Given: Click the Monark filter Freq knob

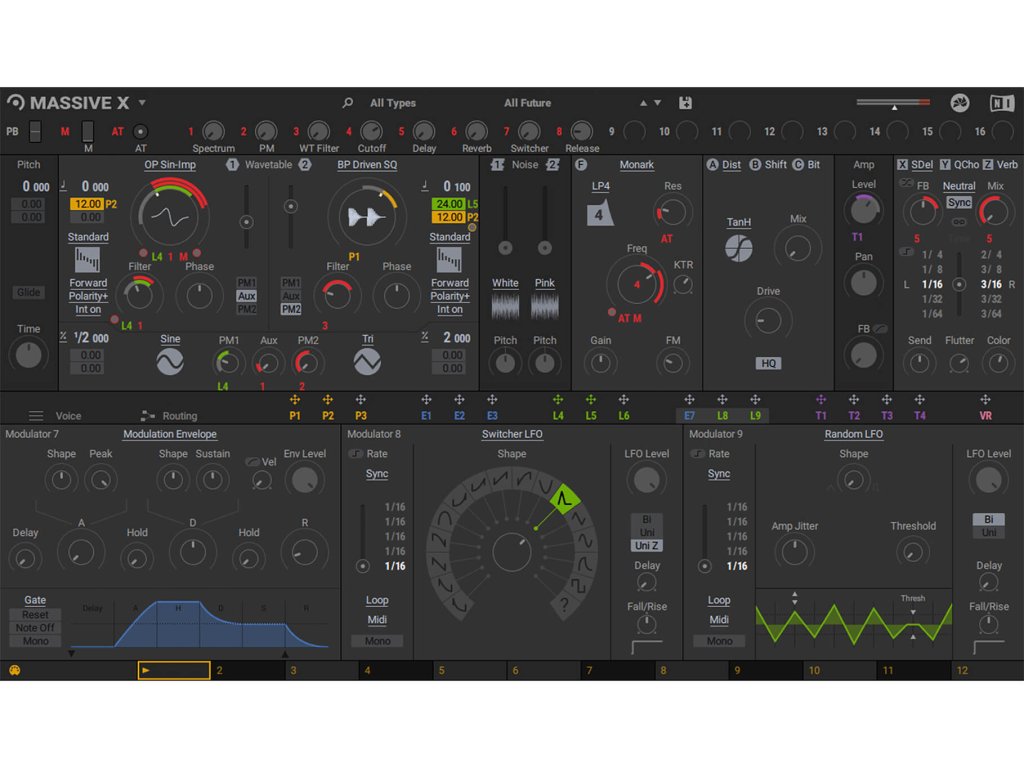Looking at the screenshot, I should click(x=636, y=285).
